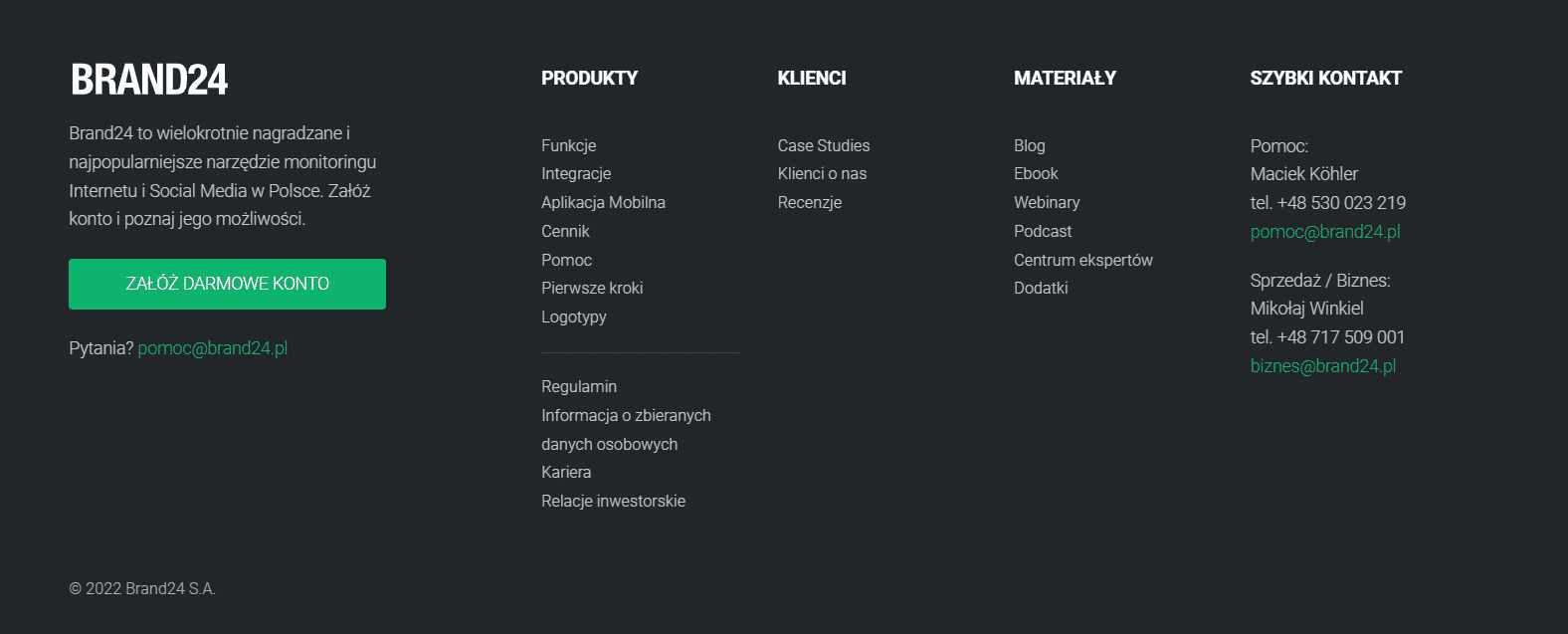Open the Logotypy link
Viewport: 1568px width, 634px height.
574,317
